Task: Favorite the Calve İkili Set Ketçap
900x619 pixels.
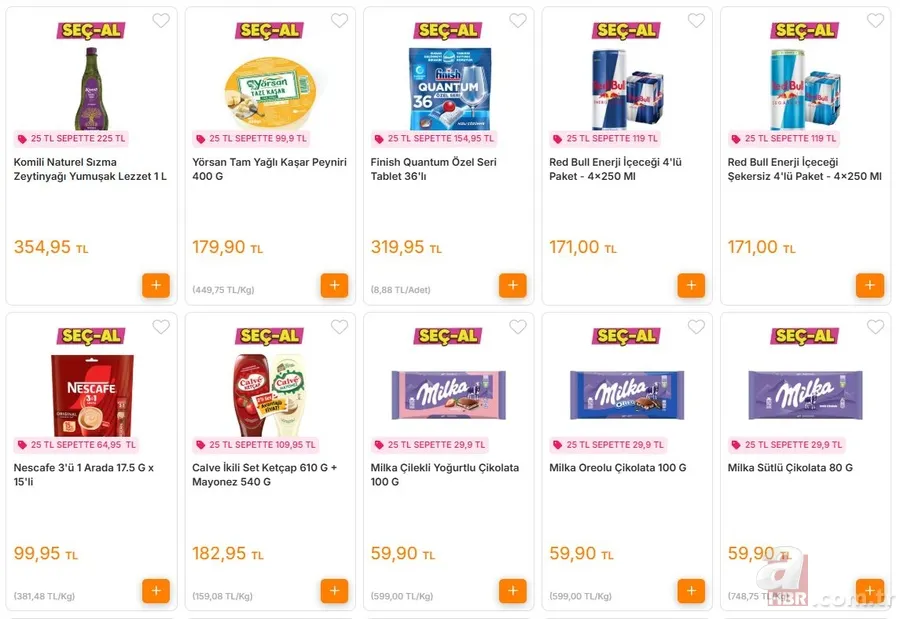Action: point(339,326)
